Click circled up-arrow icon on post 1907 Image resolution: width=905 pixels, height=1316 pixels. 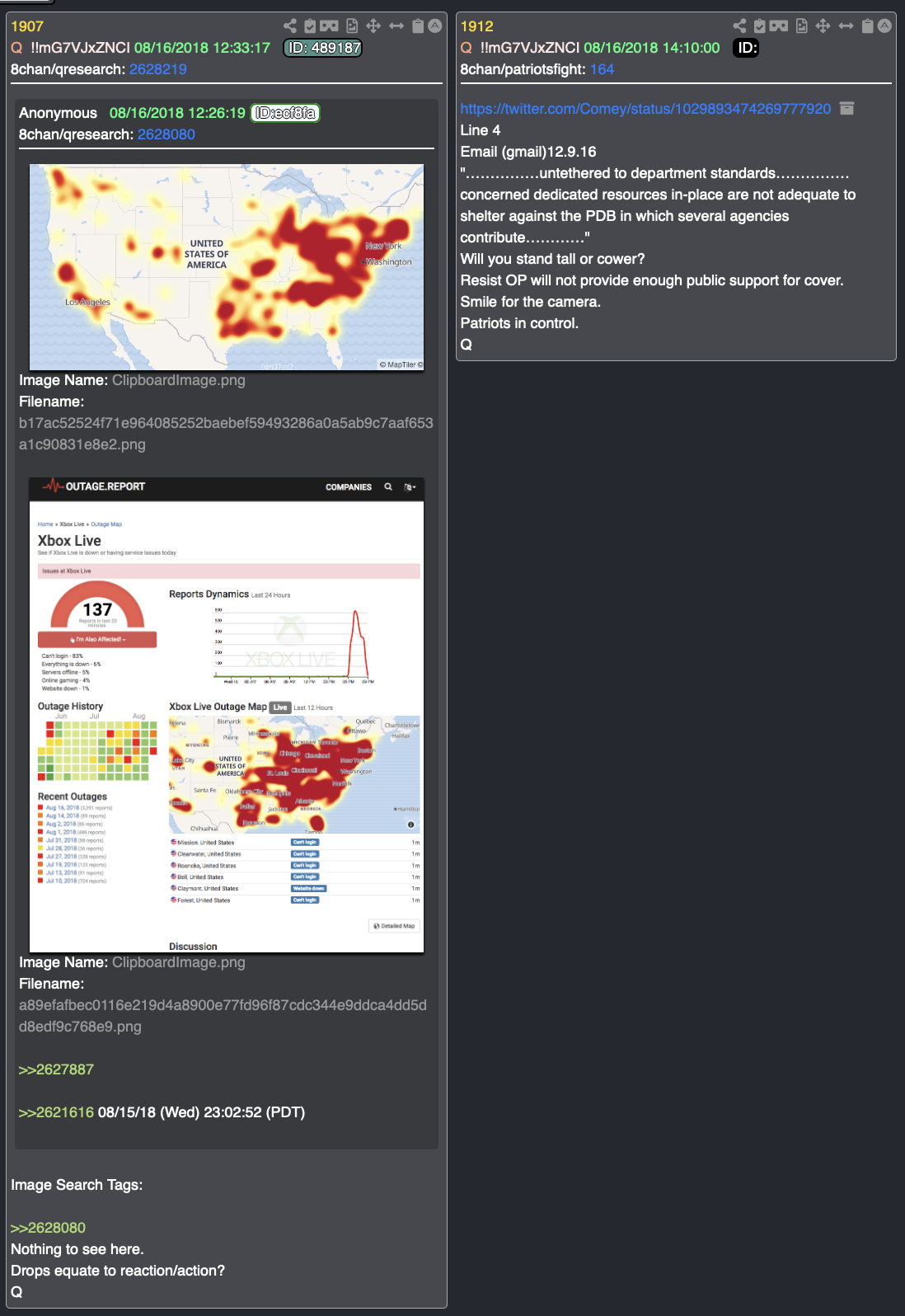[435, 26]
